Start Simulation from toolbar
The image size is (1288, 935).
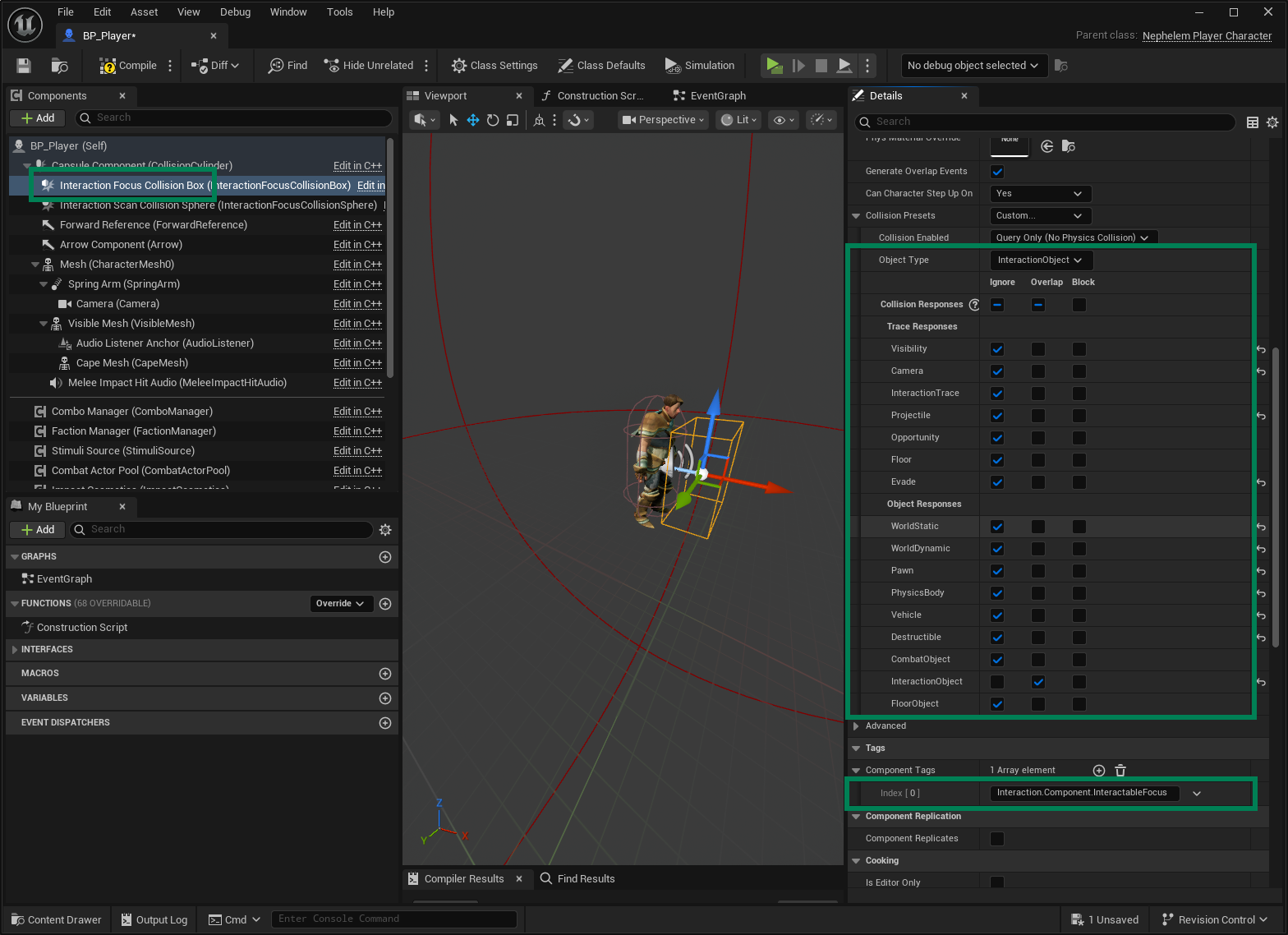click(700, 66)
